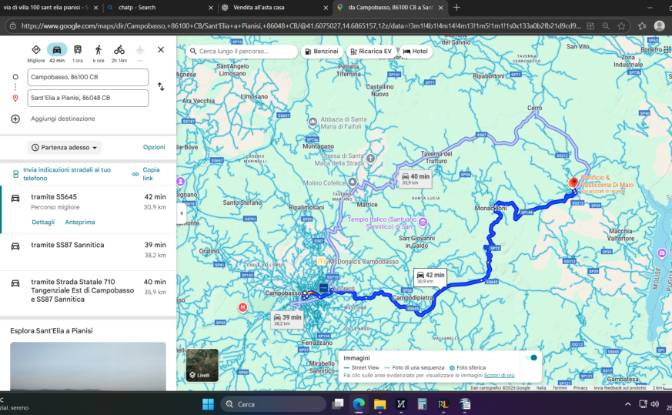The height and width of the screenshot is (415, 672).
Task: Select the cycling travel mode icon
Action: [x=119, y=50]
